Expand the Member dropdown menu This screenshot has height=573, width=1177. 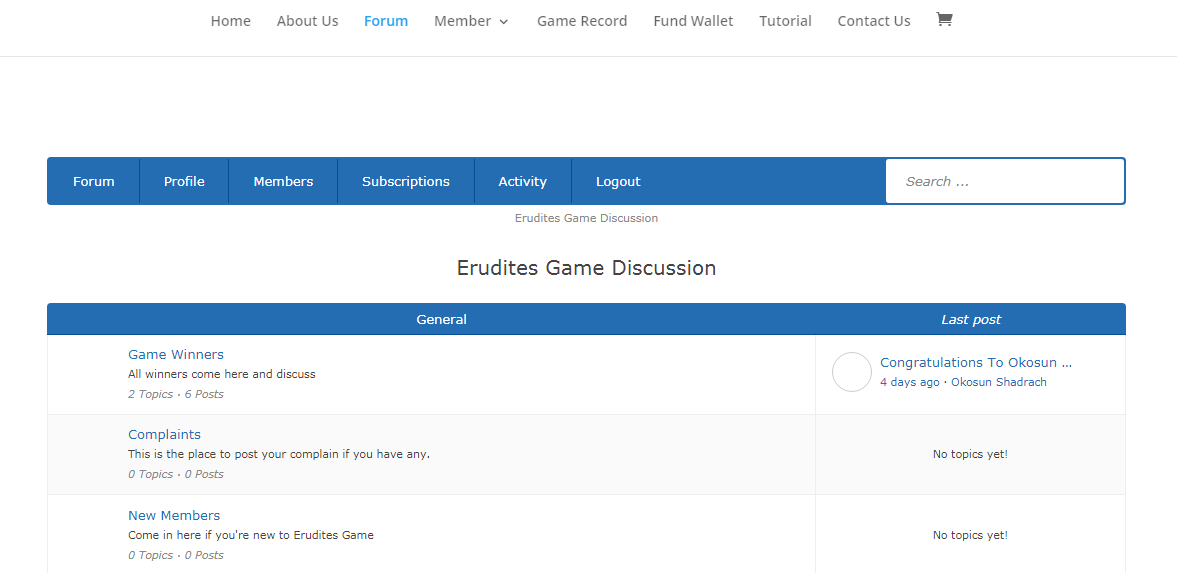point(471,21)
